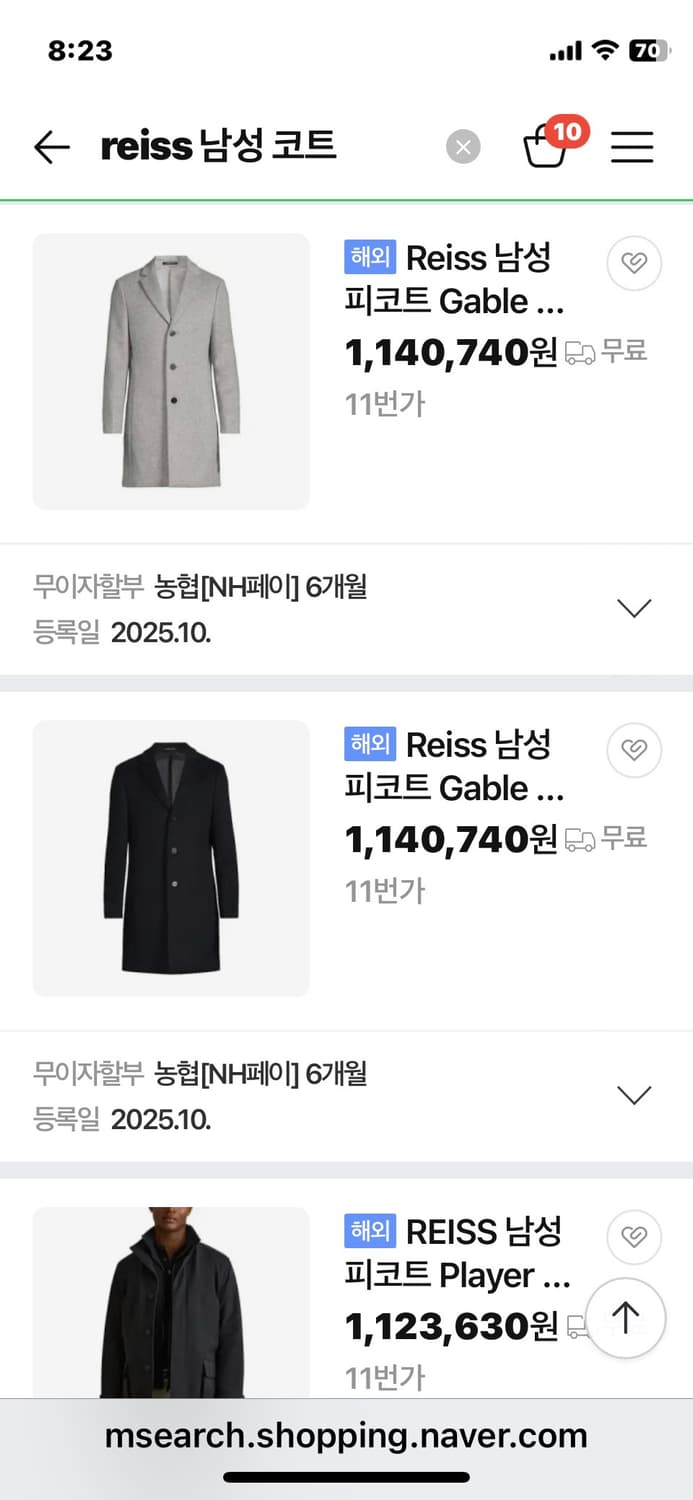Open the gray coat product thumbnail

pos(170,371)
